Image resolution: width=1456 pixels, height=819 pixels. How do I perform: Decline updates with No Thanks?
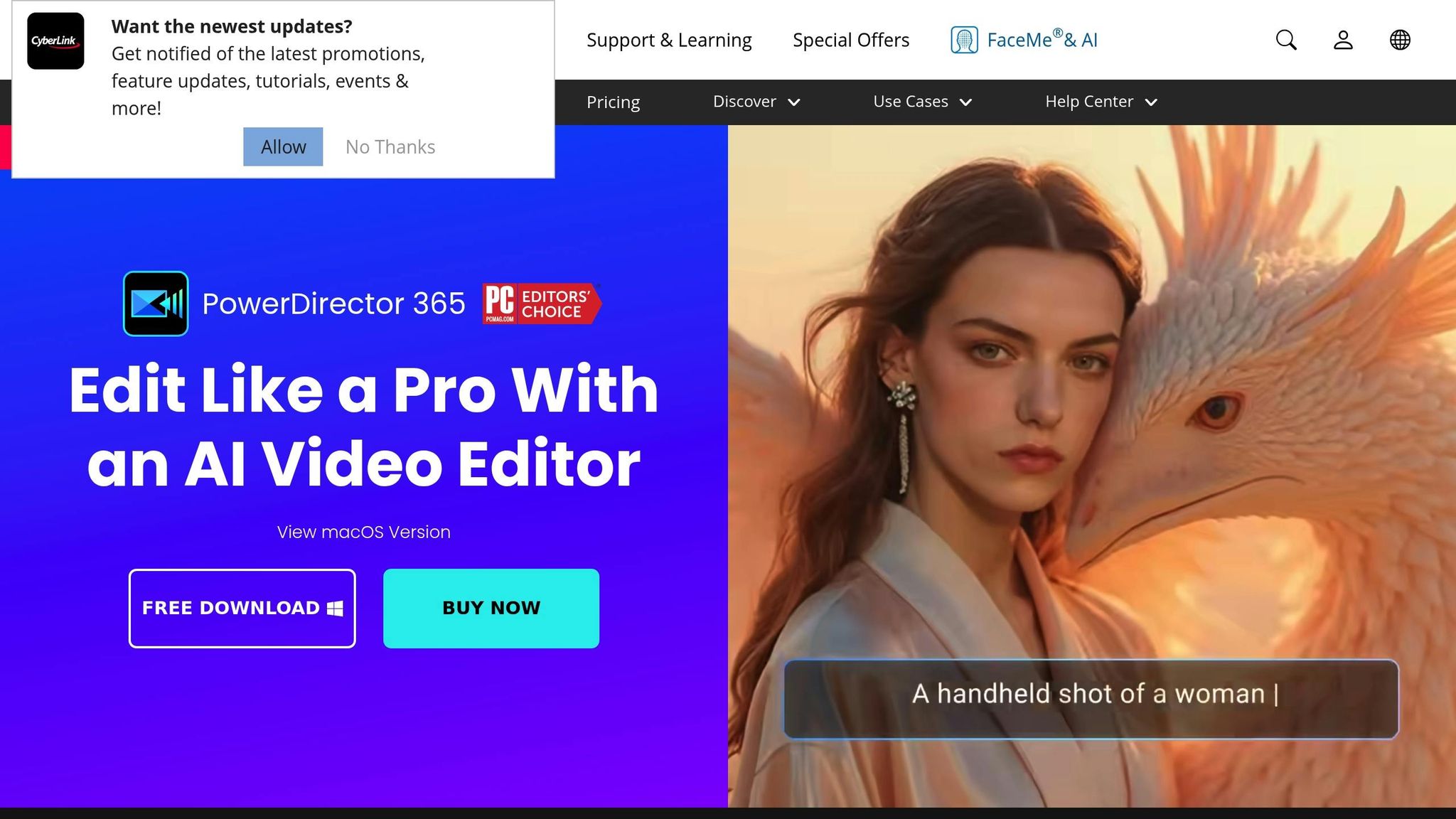point(390,146)
